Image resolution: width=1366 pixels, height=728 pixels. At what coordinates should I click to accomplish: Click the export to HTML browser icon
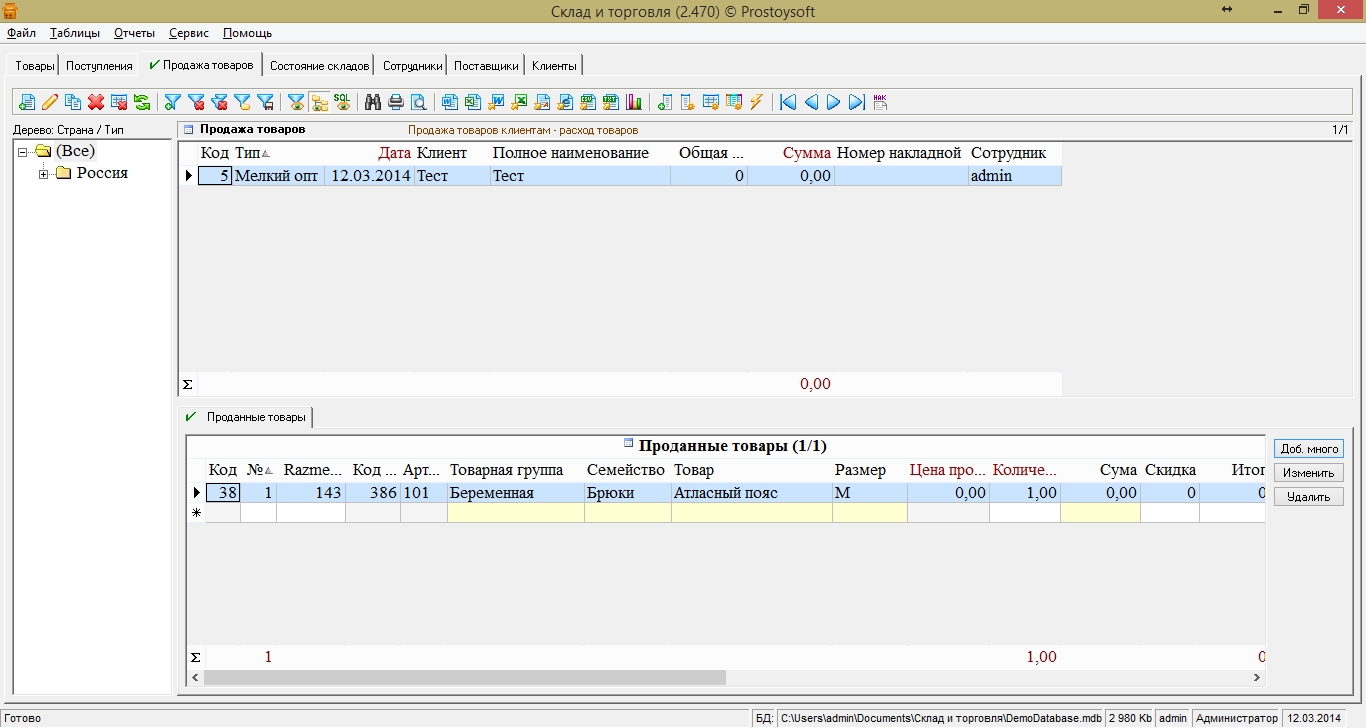coord(564,102)
